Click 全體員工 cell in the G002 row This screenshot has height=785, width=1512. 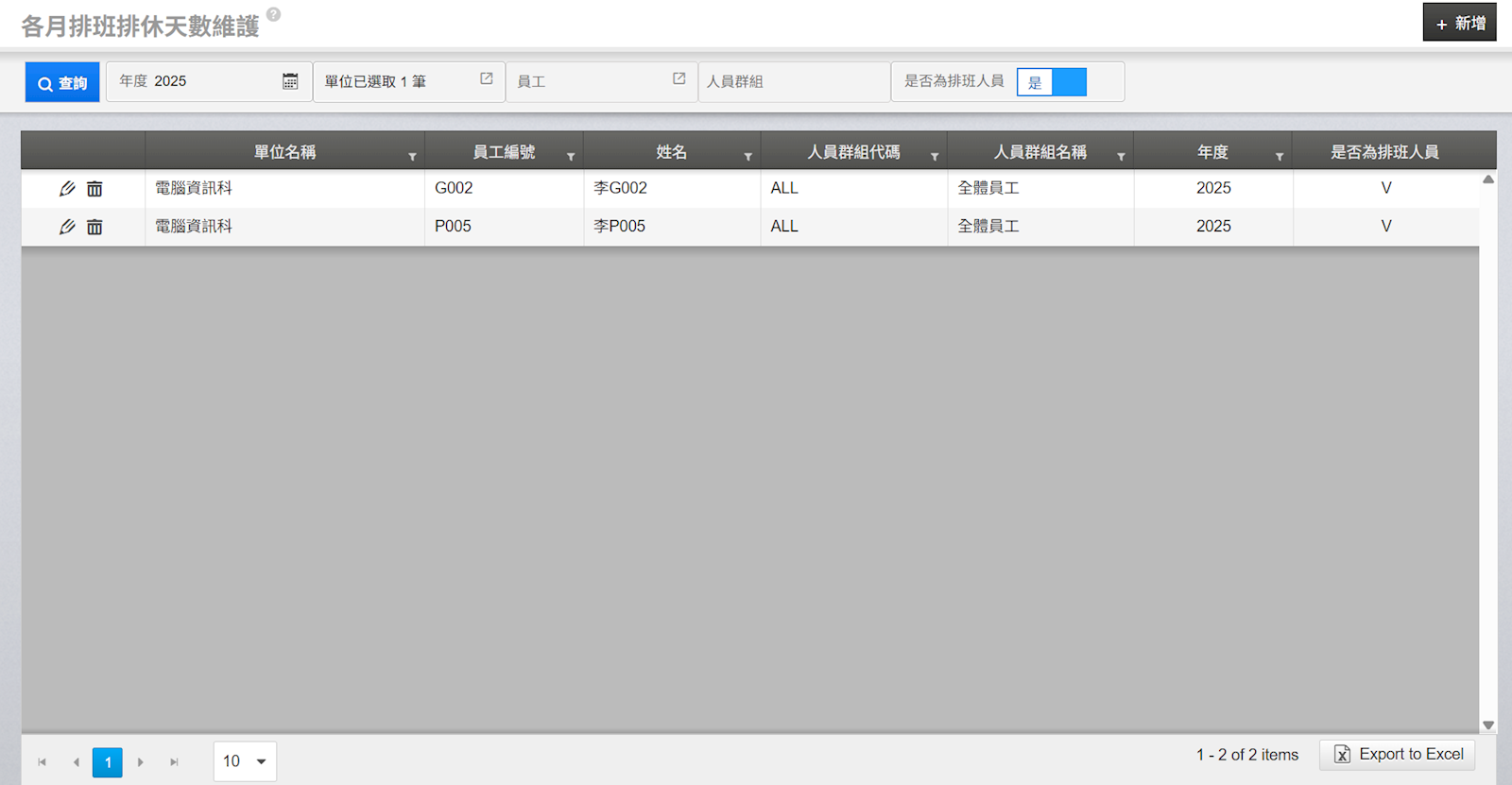tap(1040, 188)
